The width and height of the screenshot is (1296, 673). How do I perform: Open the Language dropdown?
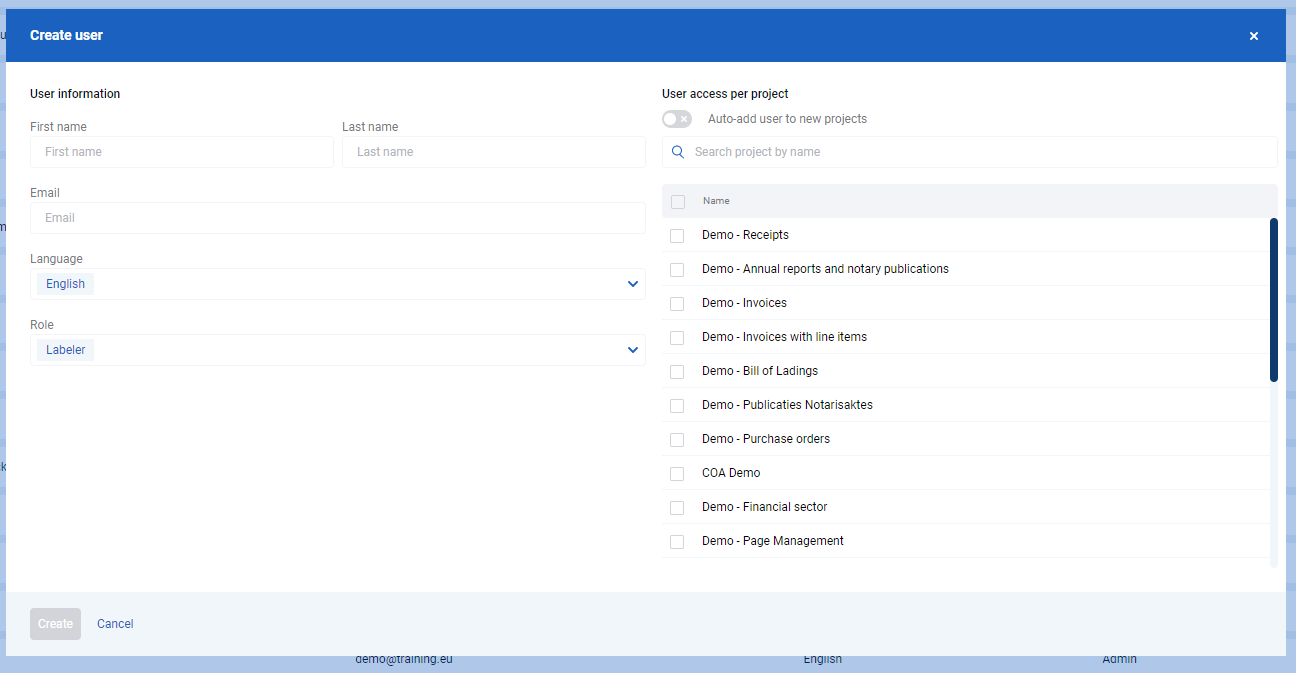338,284
